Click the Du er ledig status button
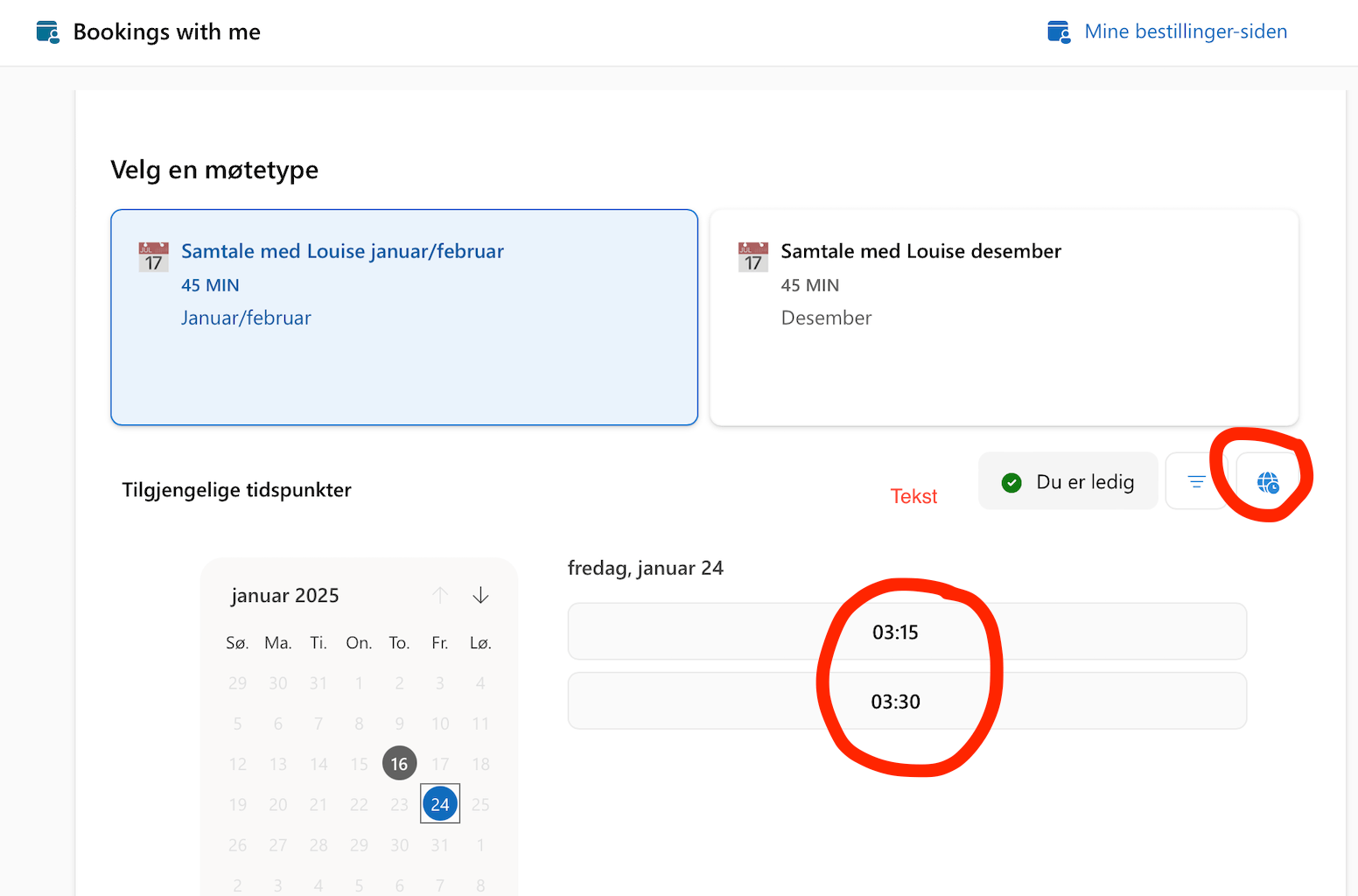 [x=1068, y=481]
